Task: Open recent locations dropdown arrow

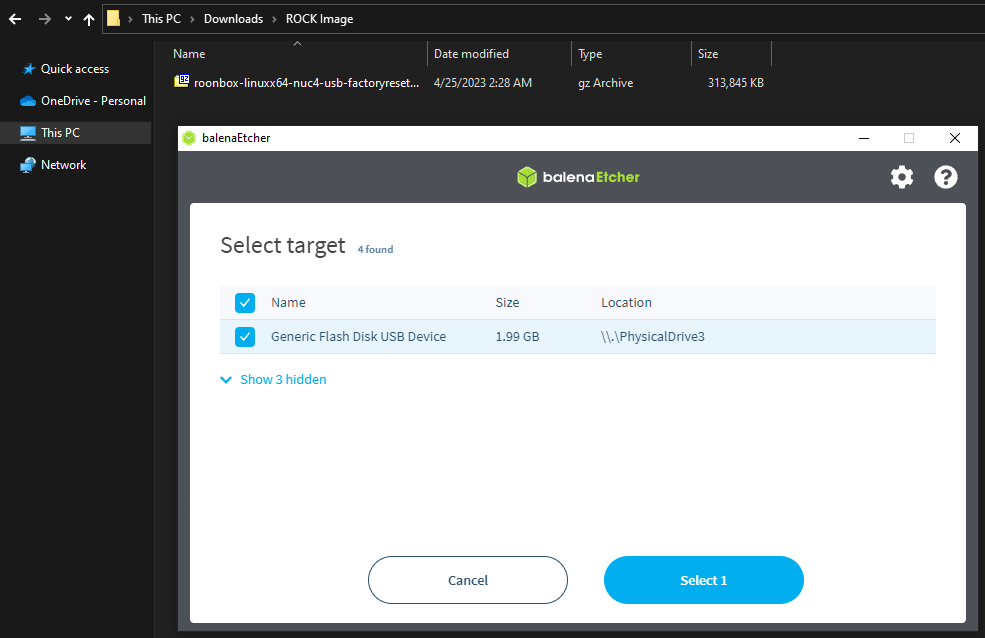Action: (x=68, y=19)
